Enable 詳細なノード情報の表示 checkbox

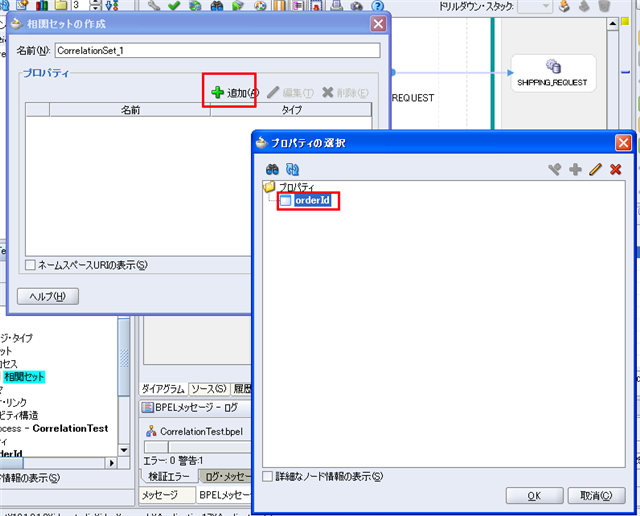[267, 477]
